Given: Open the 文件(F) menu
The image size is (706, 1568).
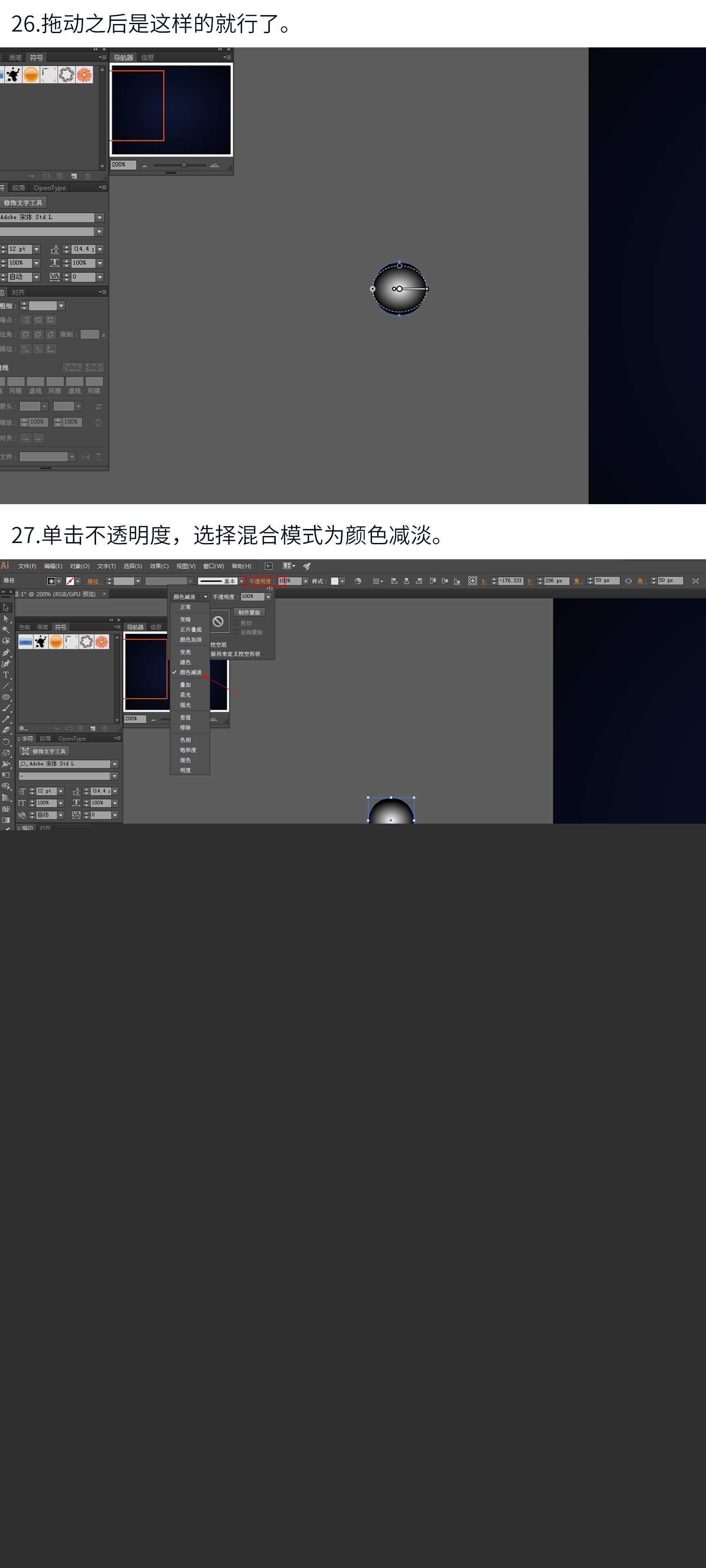Looking at the screenshot, I should pos(27,566).
